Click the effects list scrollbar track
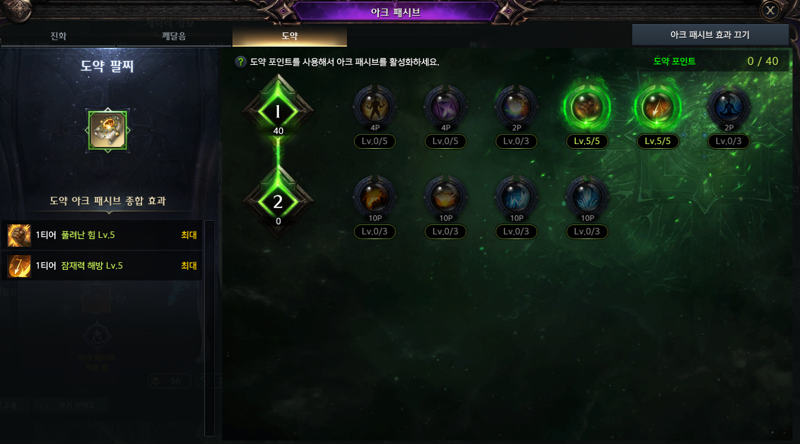The image size is (800, 444). coord(209,328)
